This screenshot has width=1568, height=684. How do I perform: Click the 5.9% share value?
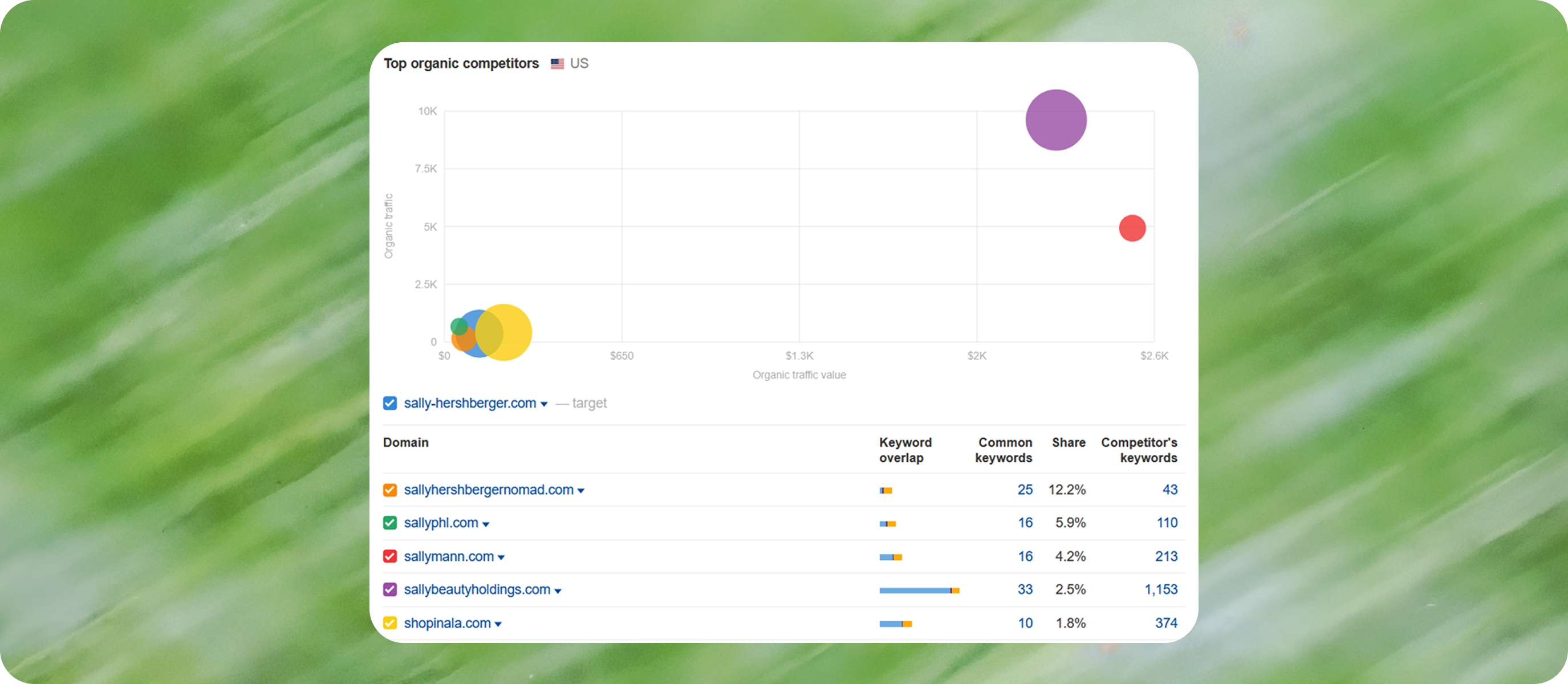1071,523
